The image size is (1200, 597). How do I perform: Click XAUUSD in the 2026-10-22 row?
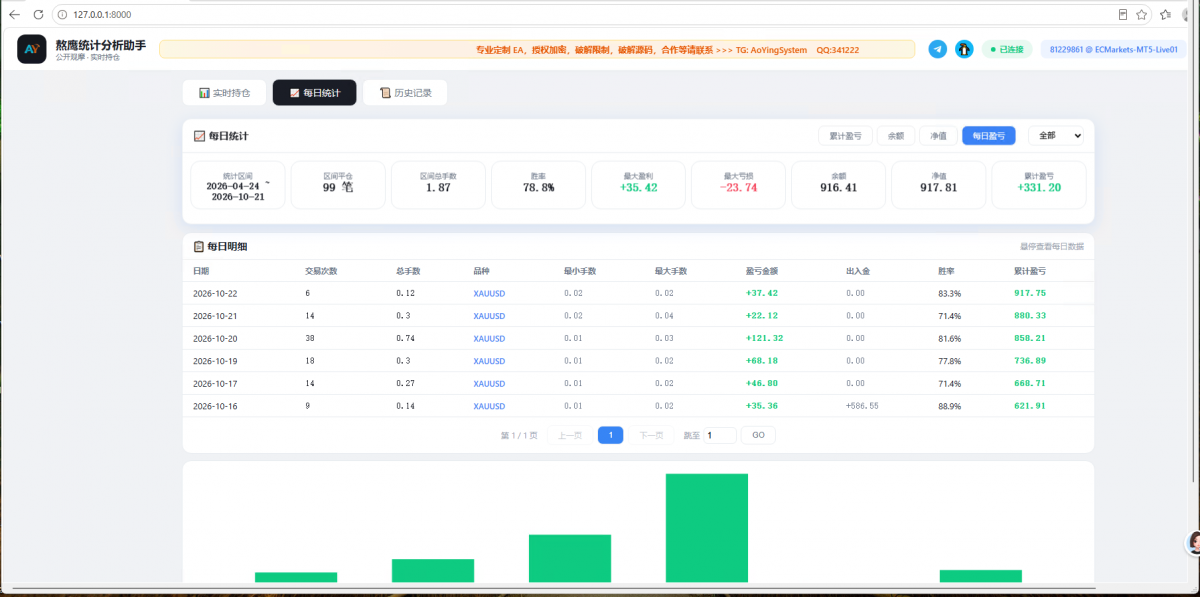(489, 293)
